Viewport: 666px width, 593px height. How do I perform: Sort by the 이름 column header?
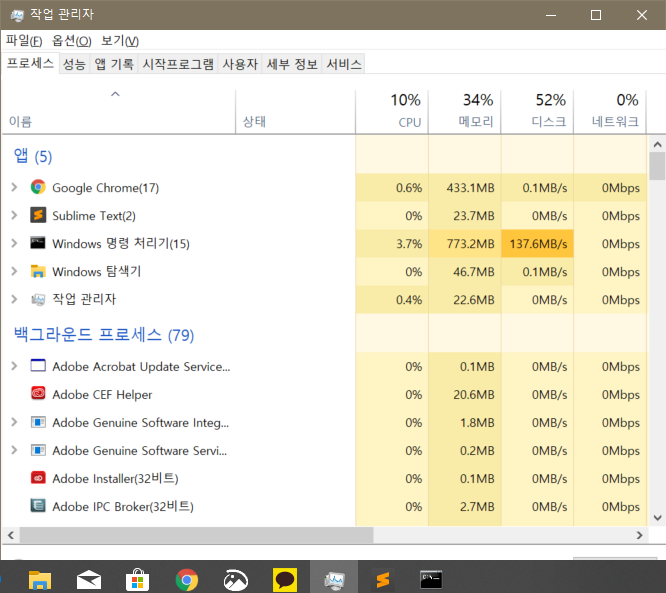(119, 113)
